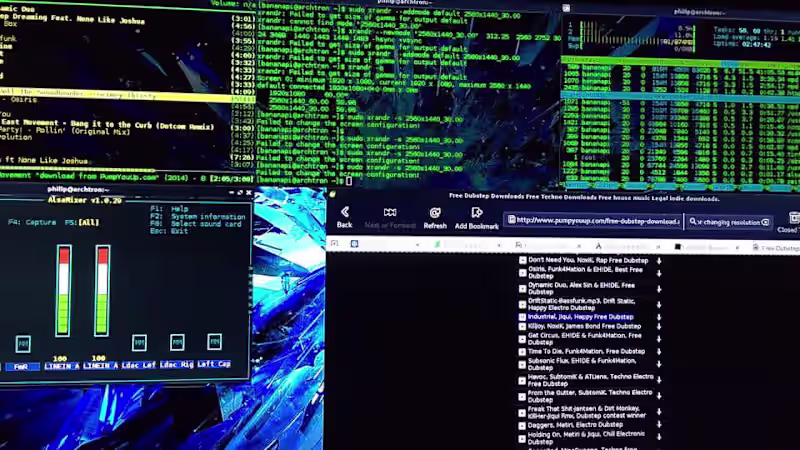Click the Next or Forward browser icon
Viewport: 800px width, 450px height.
click(390, 212)
